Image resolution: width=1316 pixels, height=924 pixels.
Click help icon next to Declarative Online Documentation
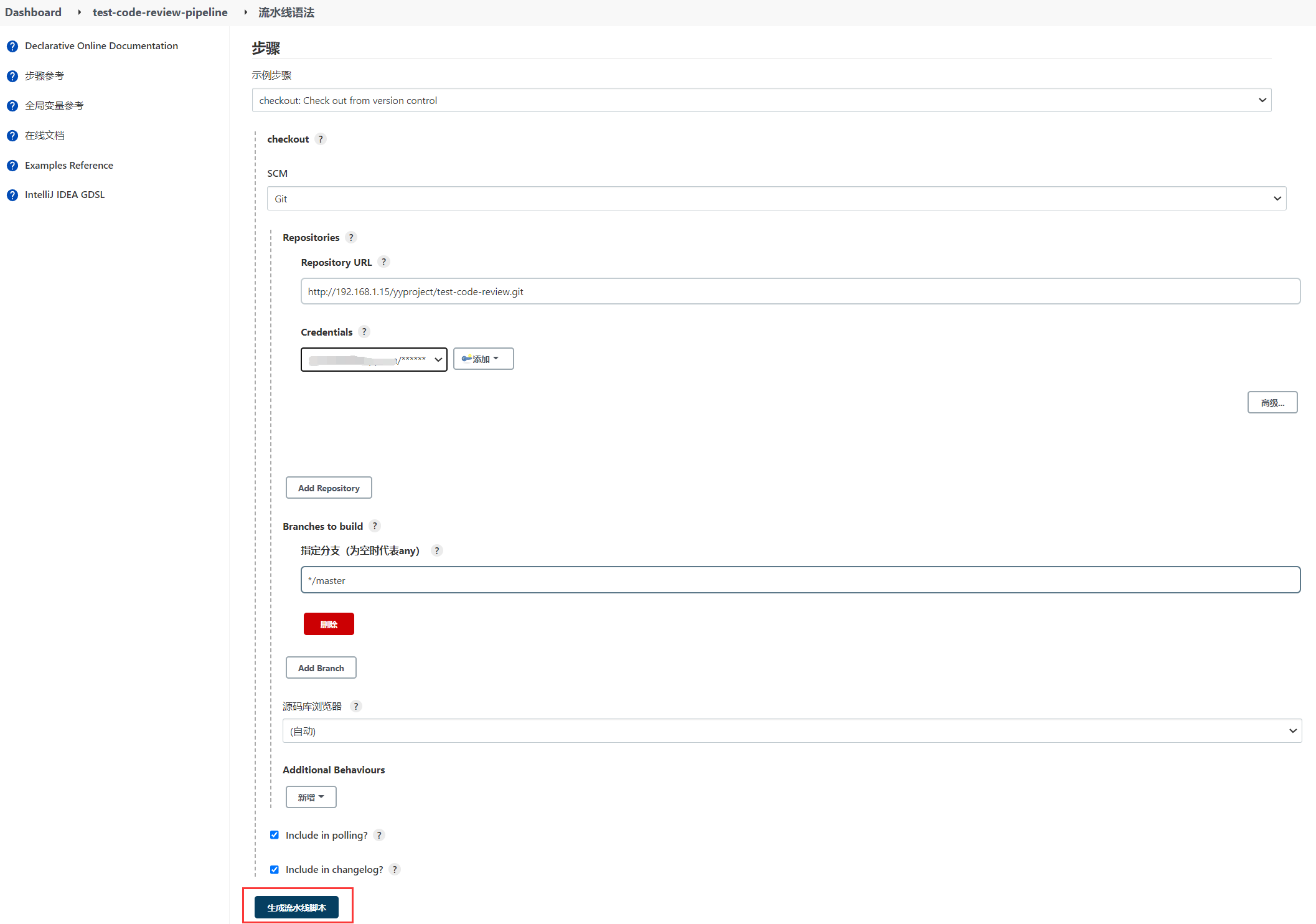12,46
